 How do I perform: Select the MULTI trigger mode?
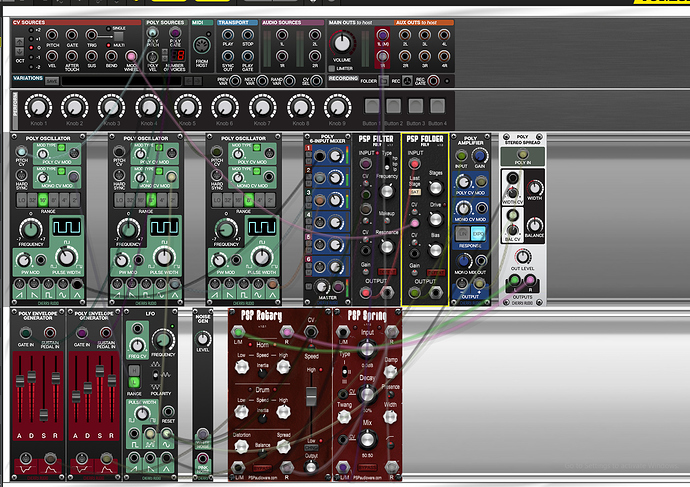(x=108, y=45)
